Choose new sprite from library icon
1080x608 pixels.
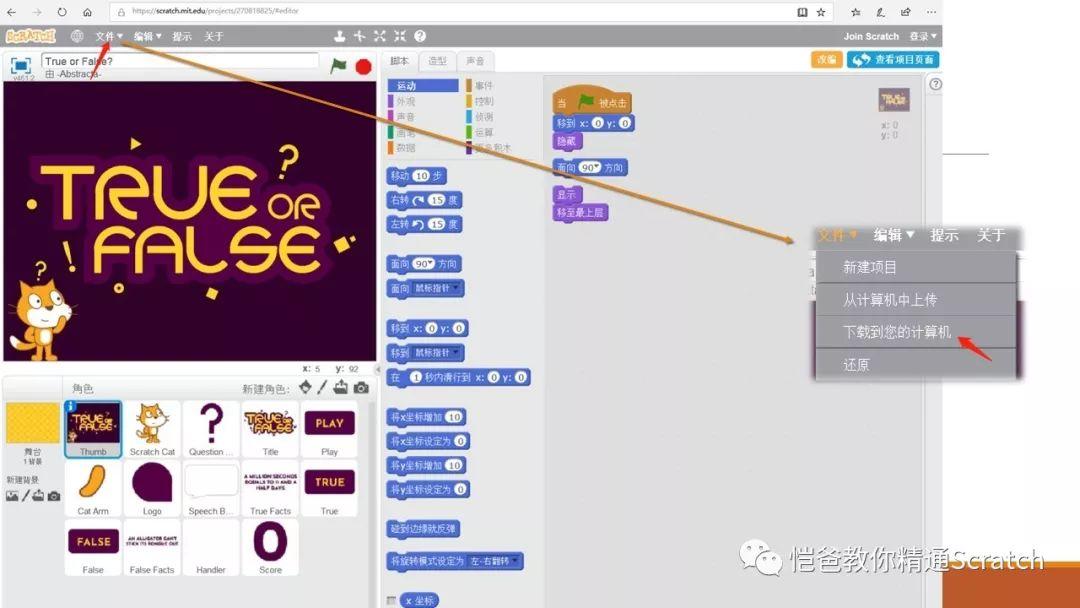305,387
